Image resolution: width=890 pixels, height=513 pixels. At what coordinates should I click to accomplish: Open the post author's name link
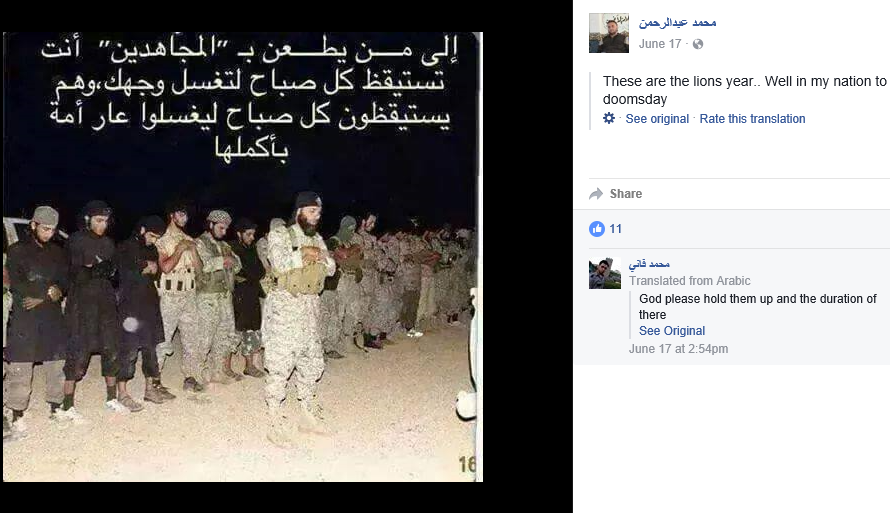(677, 23)
